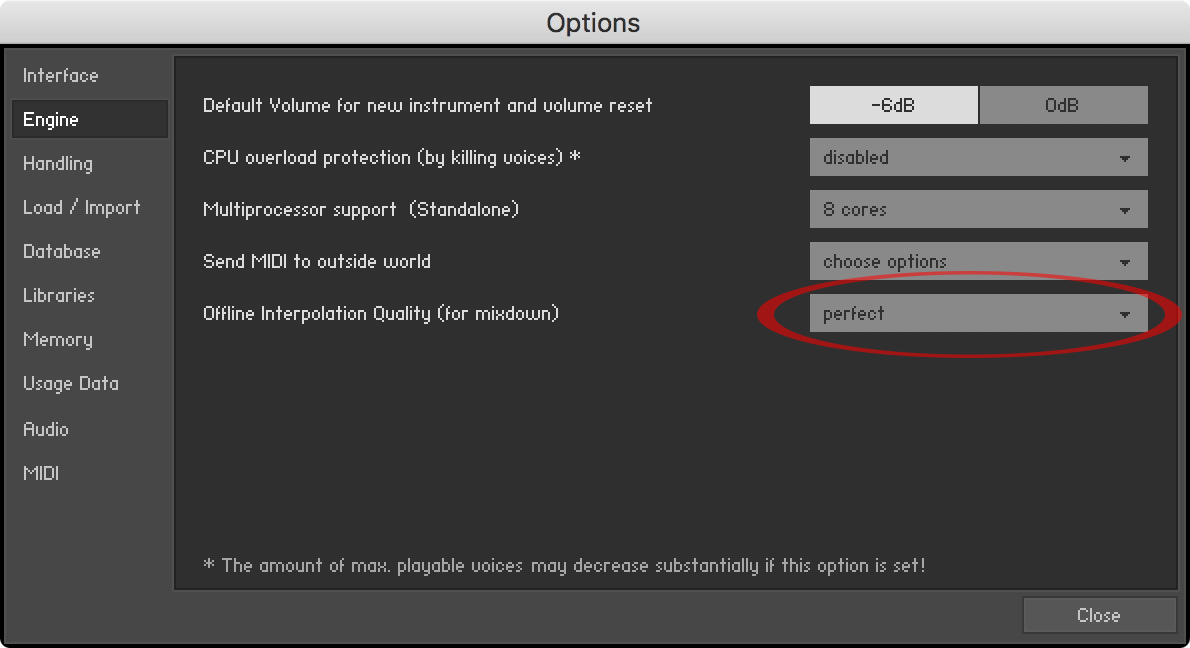The width and height of the screenshot is (1190, 648).
Task: Click the arrow on the choose options dropdown
Action: pyautogui.click(x=1125, y=263)
